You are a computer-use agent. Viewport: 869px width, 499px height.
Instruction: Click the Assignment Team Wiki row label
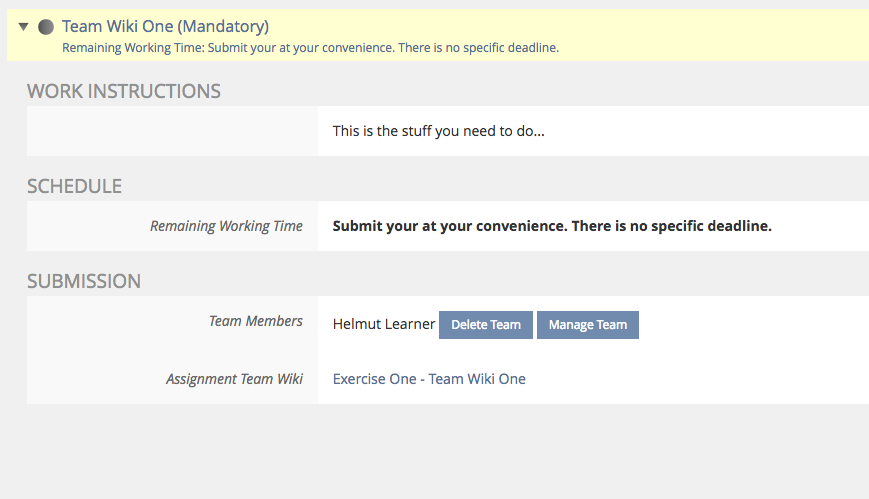(234, 379)
